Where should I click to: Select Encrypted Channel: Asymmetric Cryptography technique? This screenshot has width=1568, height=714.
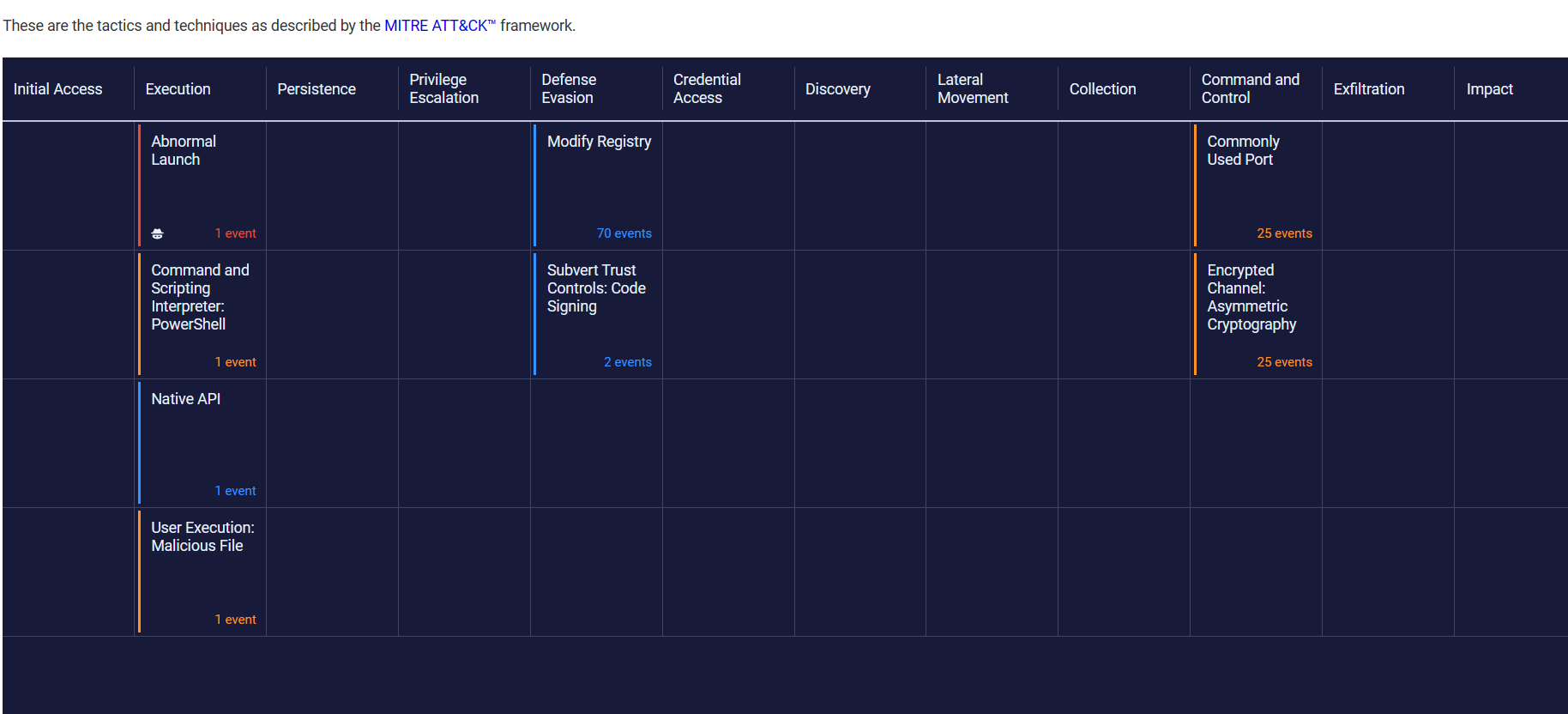click(1257, 315)
